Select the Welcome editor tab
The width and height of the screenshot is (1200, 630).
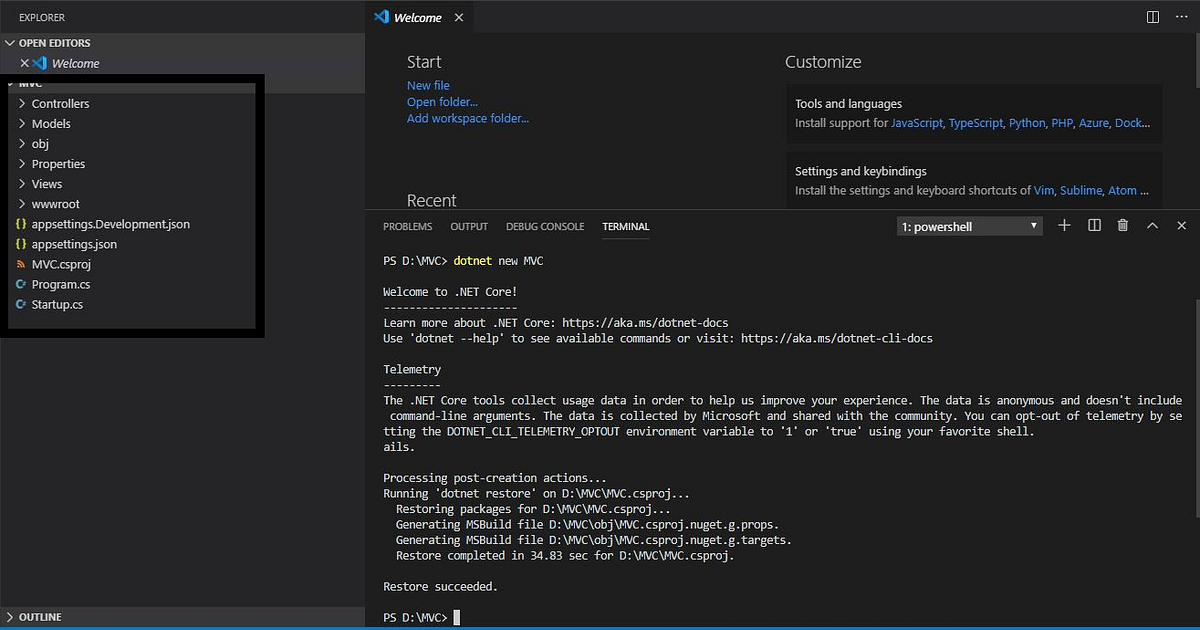[418, 18]
